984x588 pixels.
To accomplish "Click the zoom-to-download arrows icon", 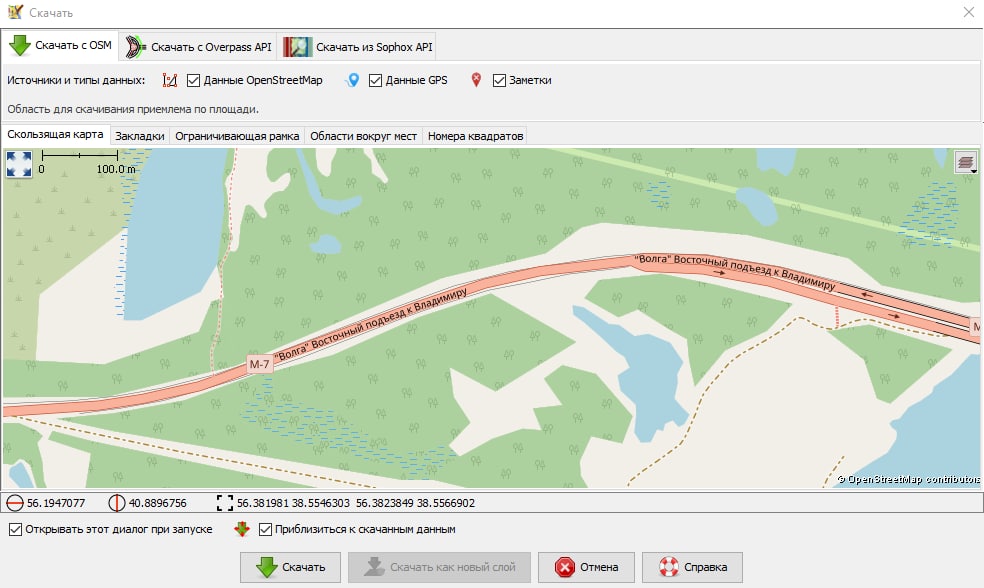I will coord(242,529).
